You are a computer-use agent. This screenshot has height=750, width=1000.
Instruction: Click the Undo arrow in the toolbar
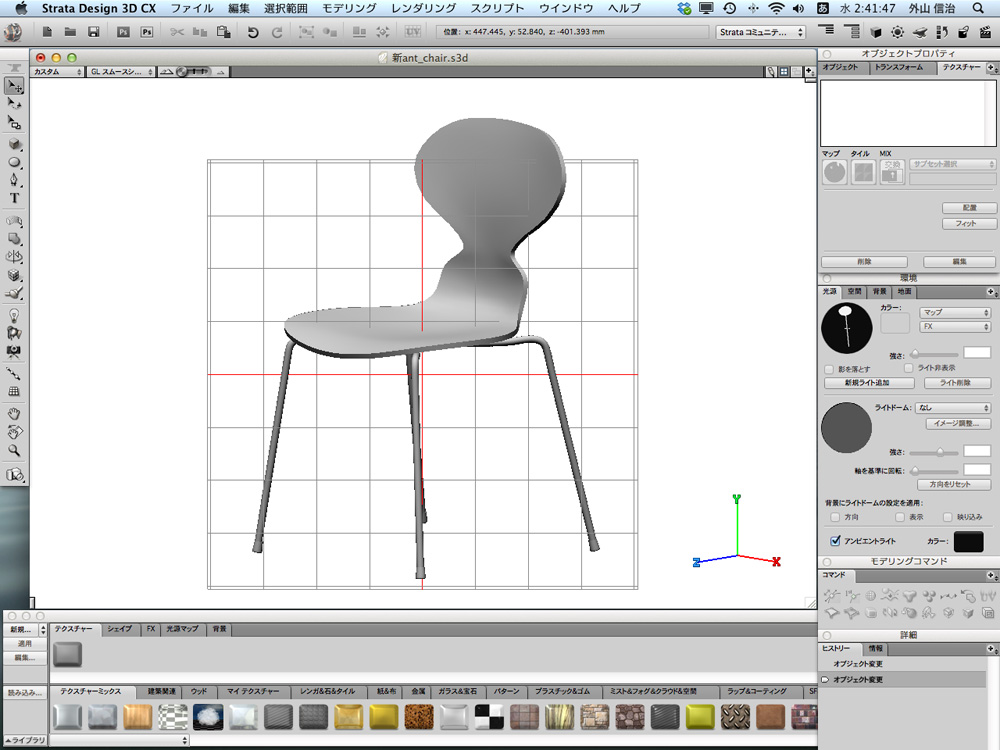(x=253, y=32)
